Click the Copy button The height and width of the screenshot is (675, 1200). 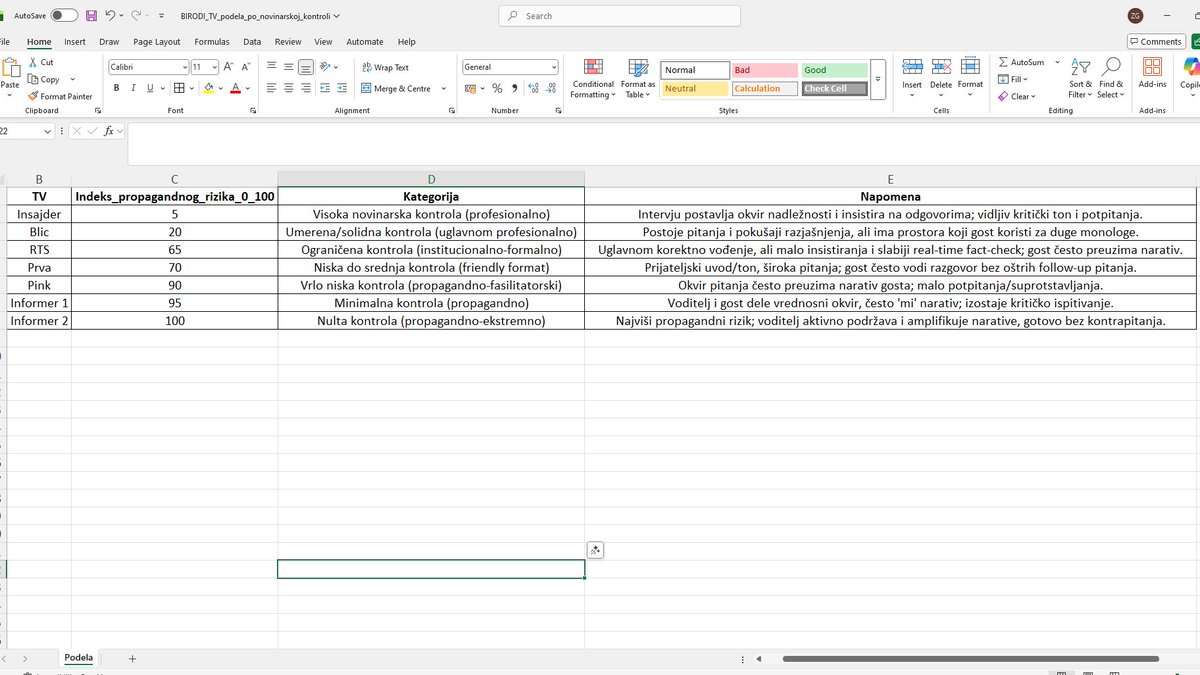pyautogui.click(x=44, y=79)
